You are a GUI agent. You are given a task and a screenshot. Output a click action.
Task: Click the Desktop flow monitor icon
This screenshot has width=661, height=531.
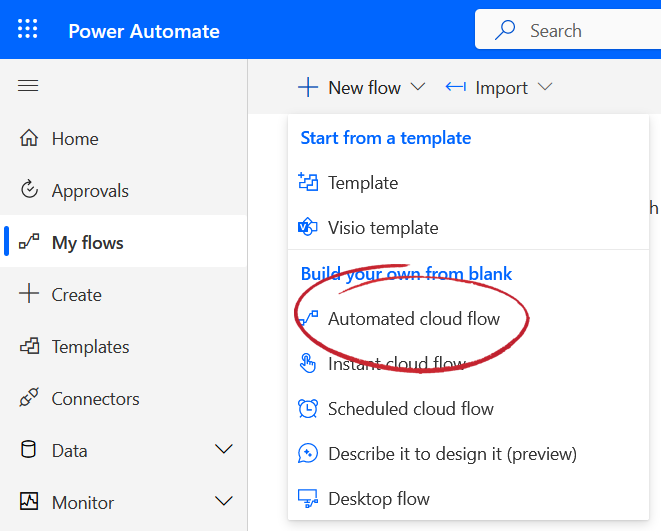(308, 499)
